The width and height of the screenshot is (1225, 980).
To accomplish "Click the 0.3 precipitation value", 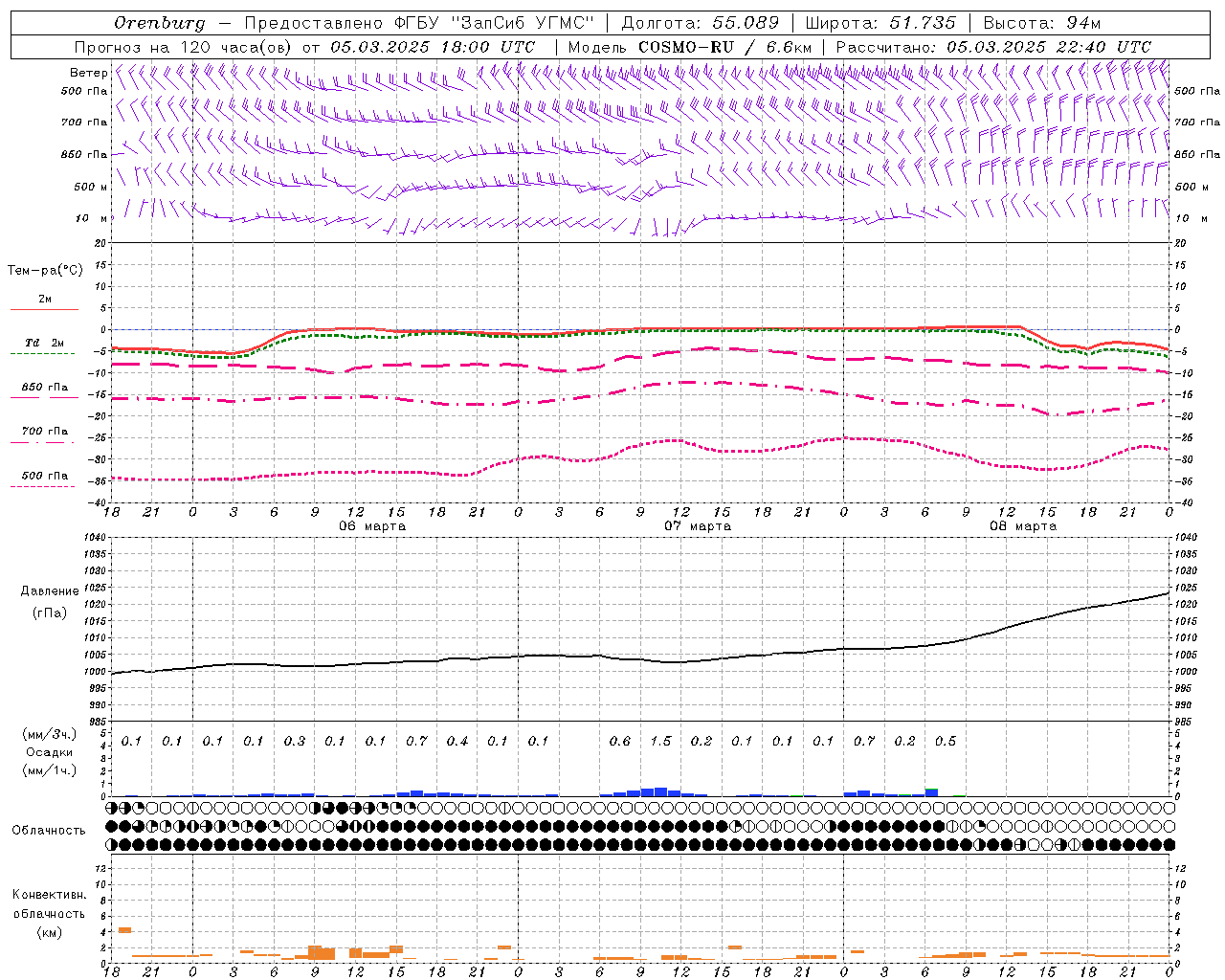I will click(x=294, y=741).
